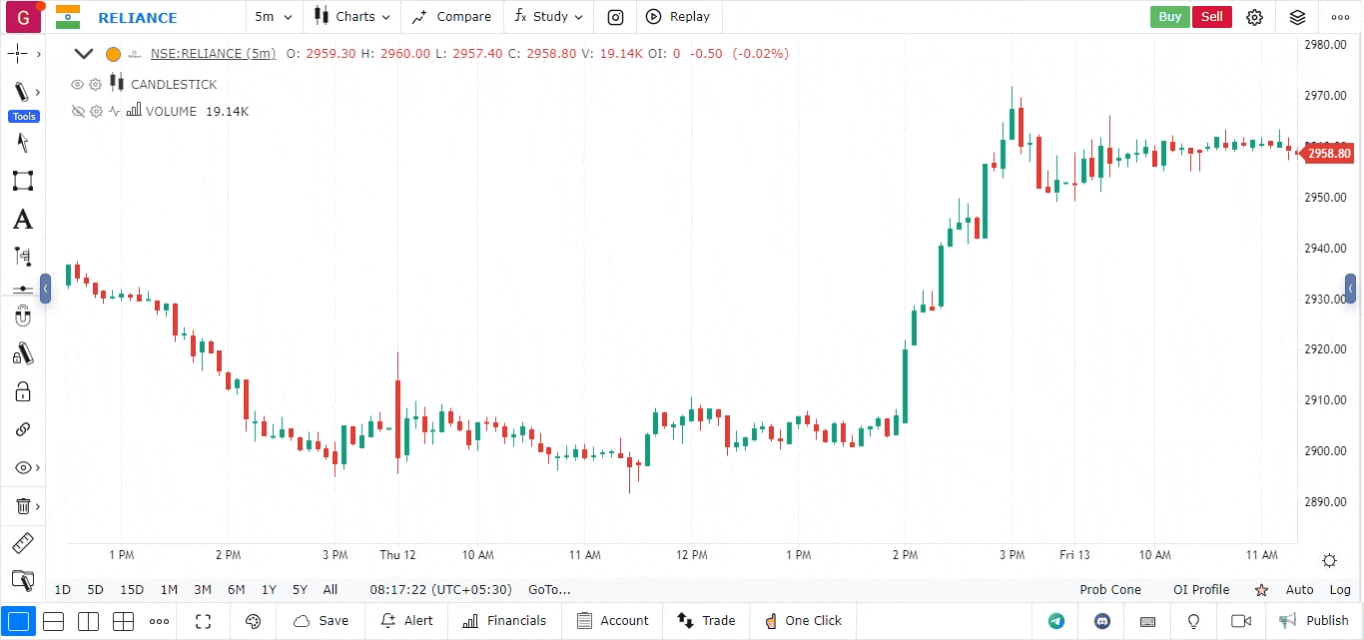Open the color theme palette
Image resolution: width=1364 pixels, height=640 pixels.
tap(253, 621)
